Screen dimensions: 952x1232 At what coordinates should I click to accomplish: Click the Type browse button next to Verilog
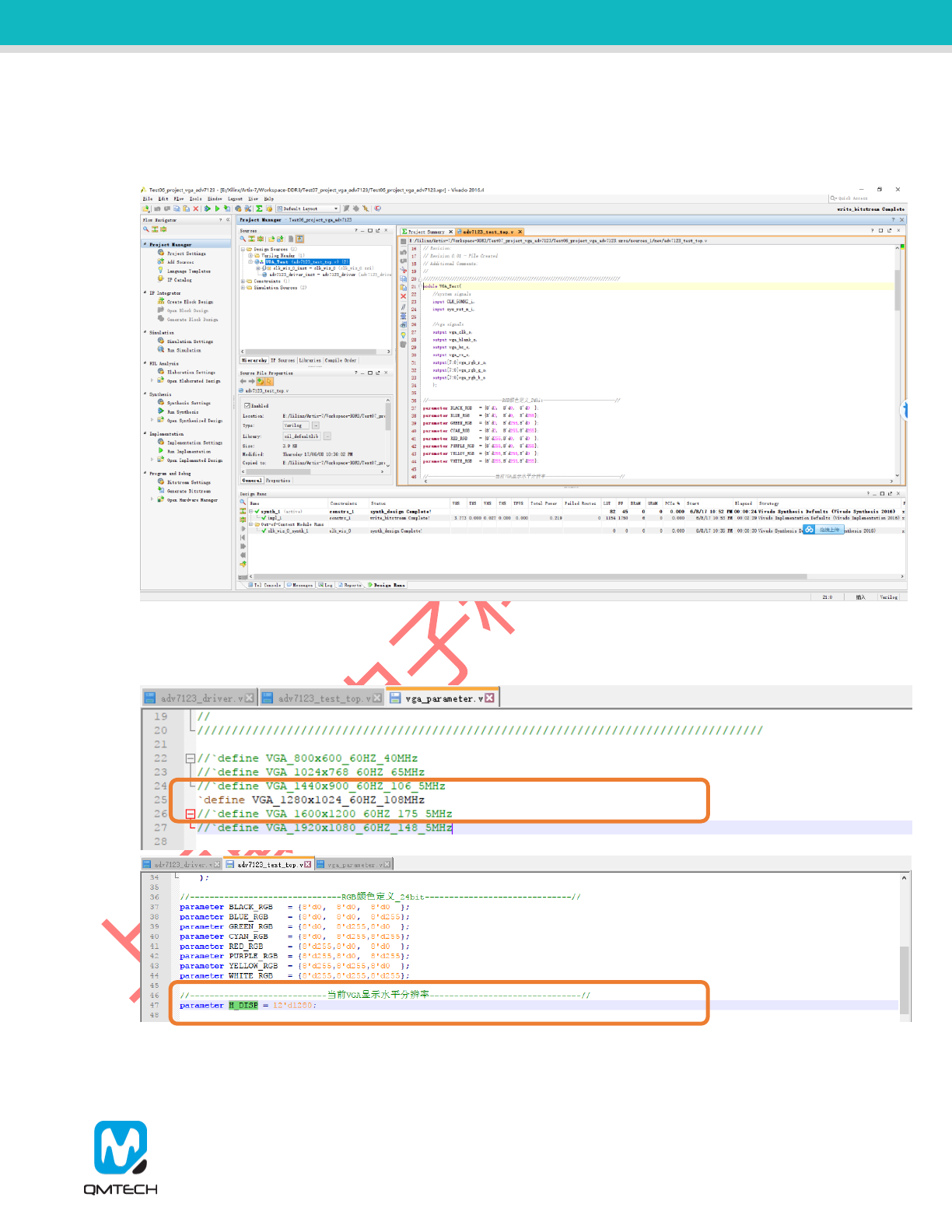[x=316, y=425]
